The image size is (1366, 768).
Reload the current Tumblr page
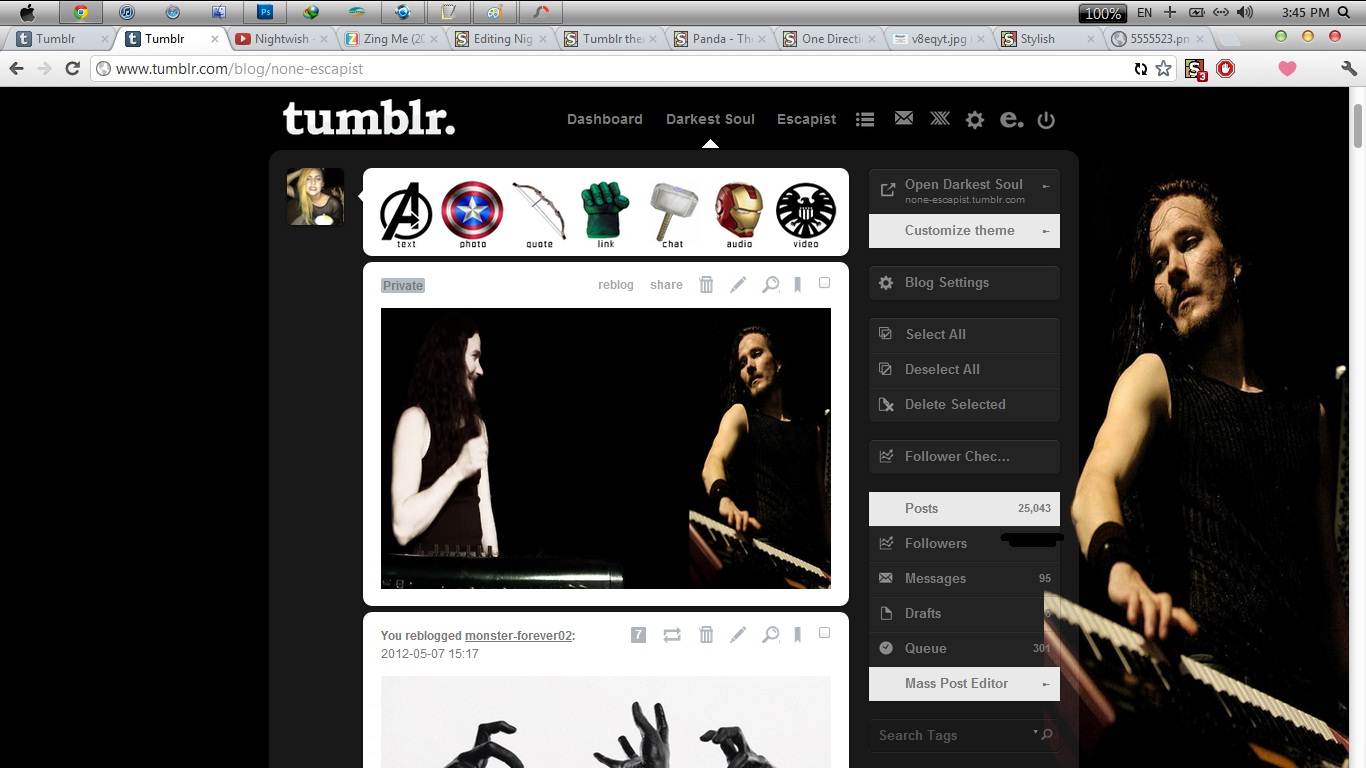(x=72, y=69)
